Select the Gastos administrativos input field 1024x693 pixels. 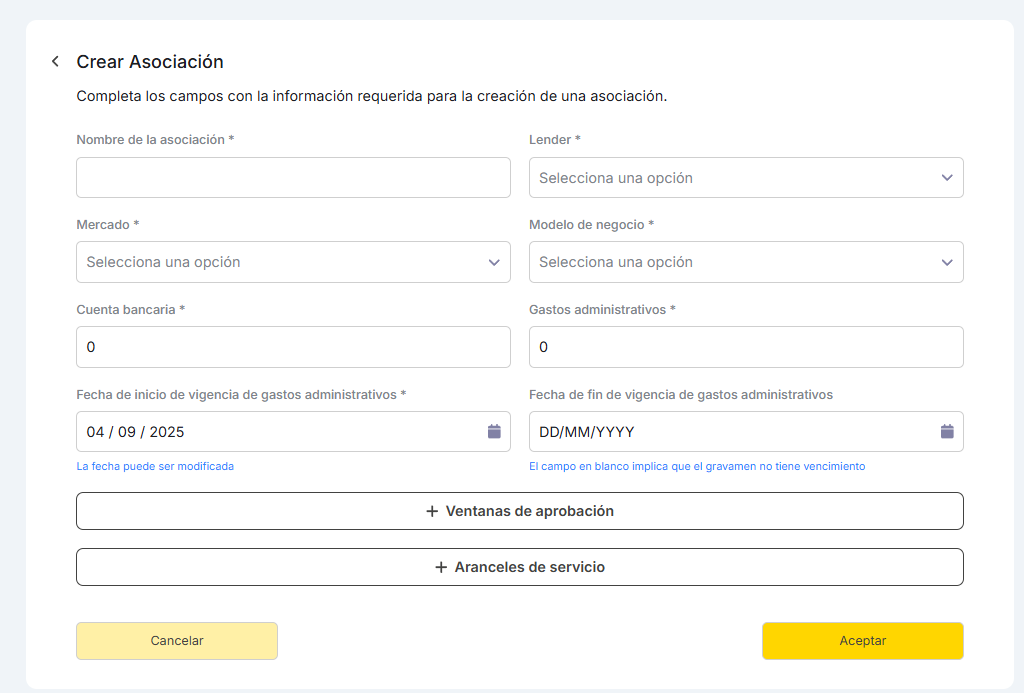pos(746,347)
